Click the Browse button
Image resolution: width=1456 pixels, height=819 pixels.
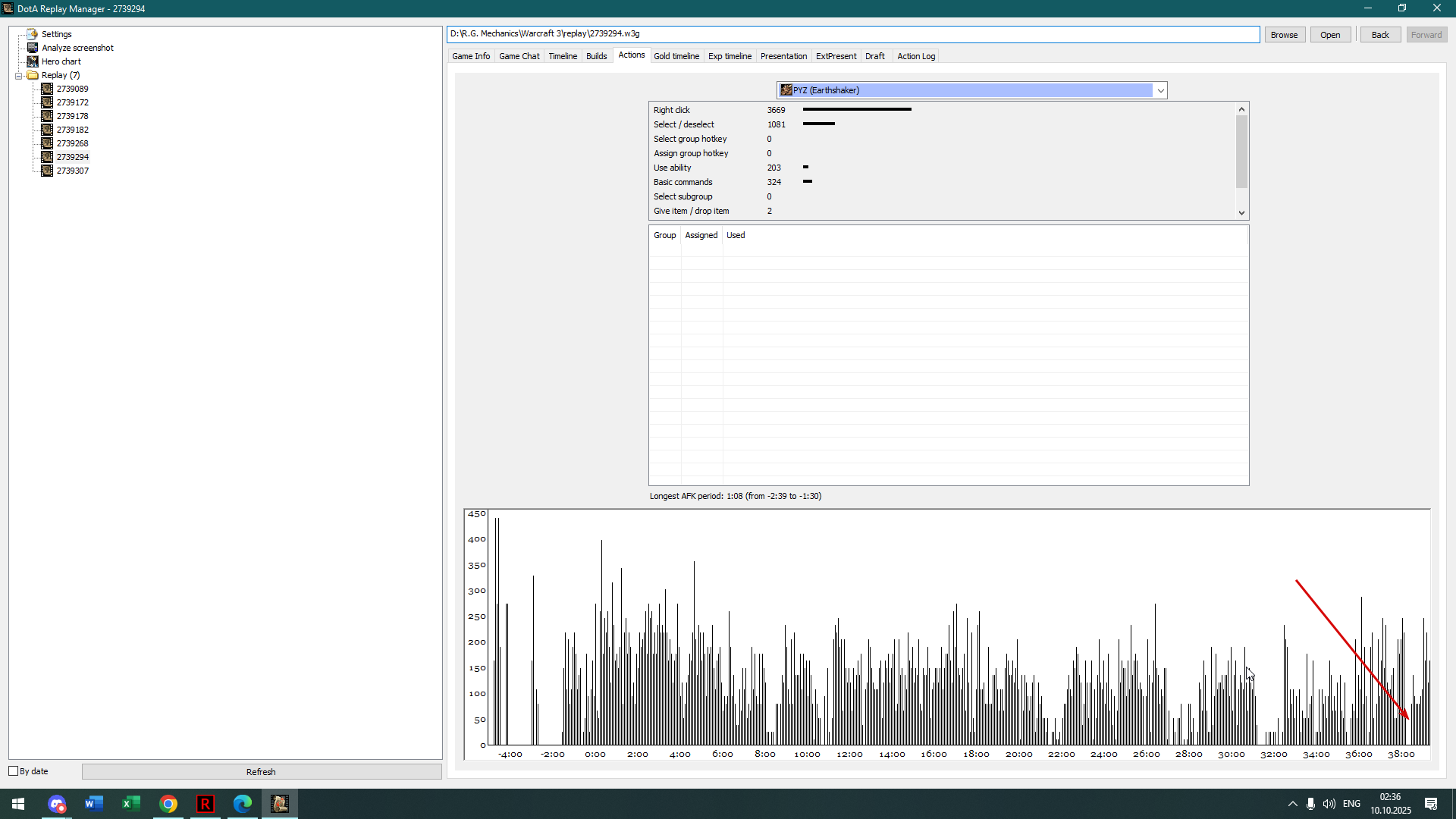click(1284, 35)
